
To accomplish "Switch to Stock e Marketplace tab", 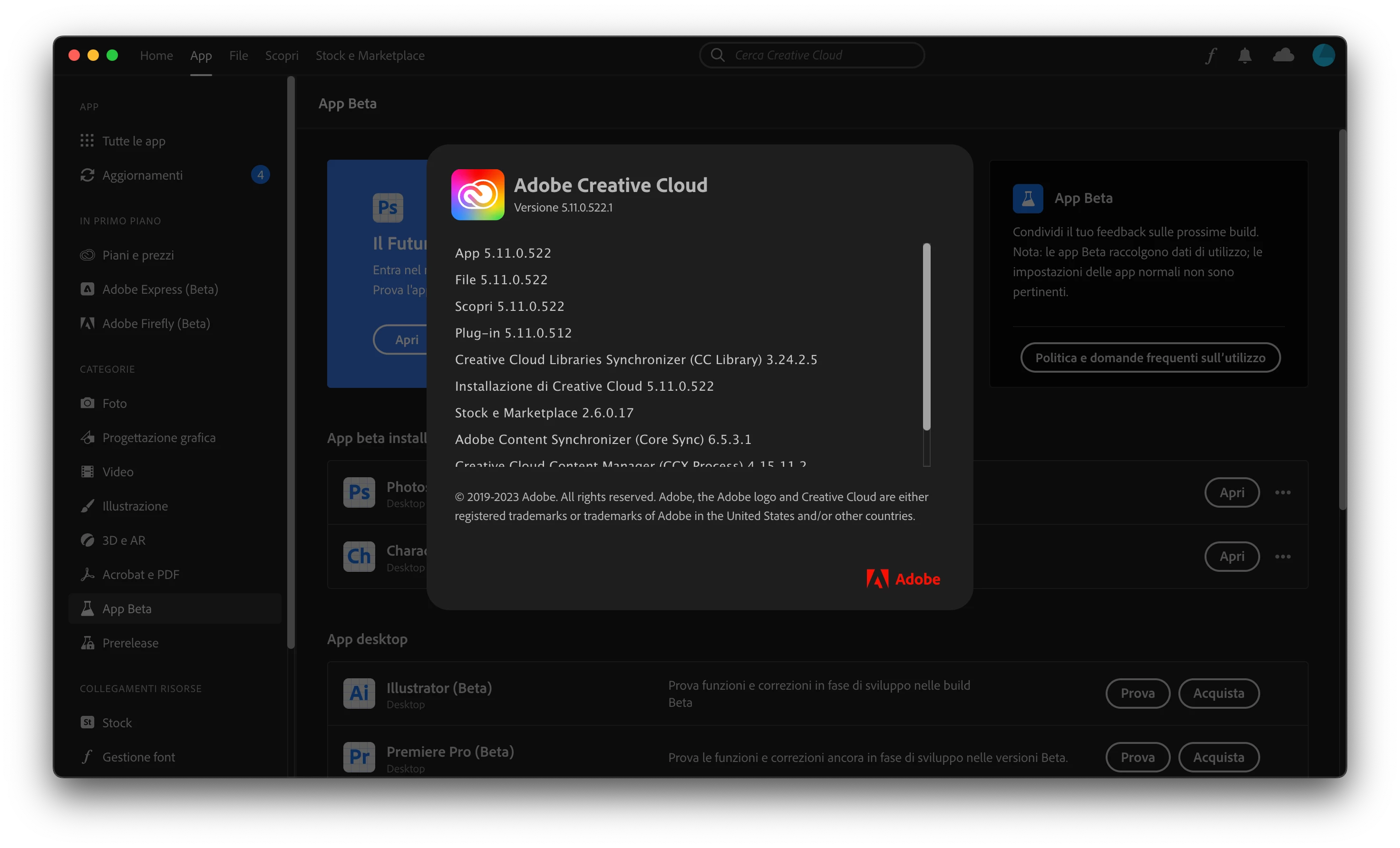I will tap(370, 56).
